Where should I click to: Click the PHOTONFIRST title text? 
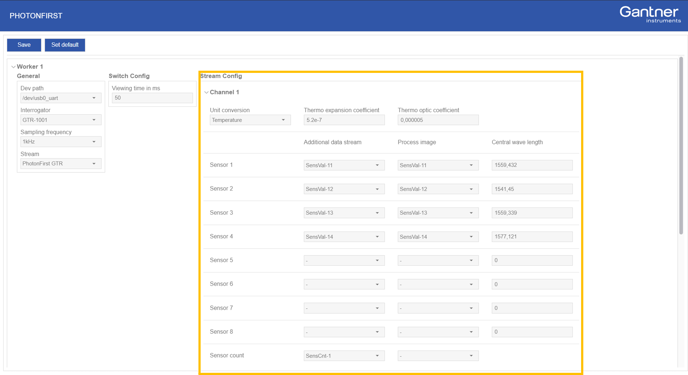36,16
